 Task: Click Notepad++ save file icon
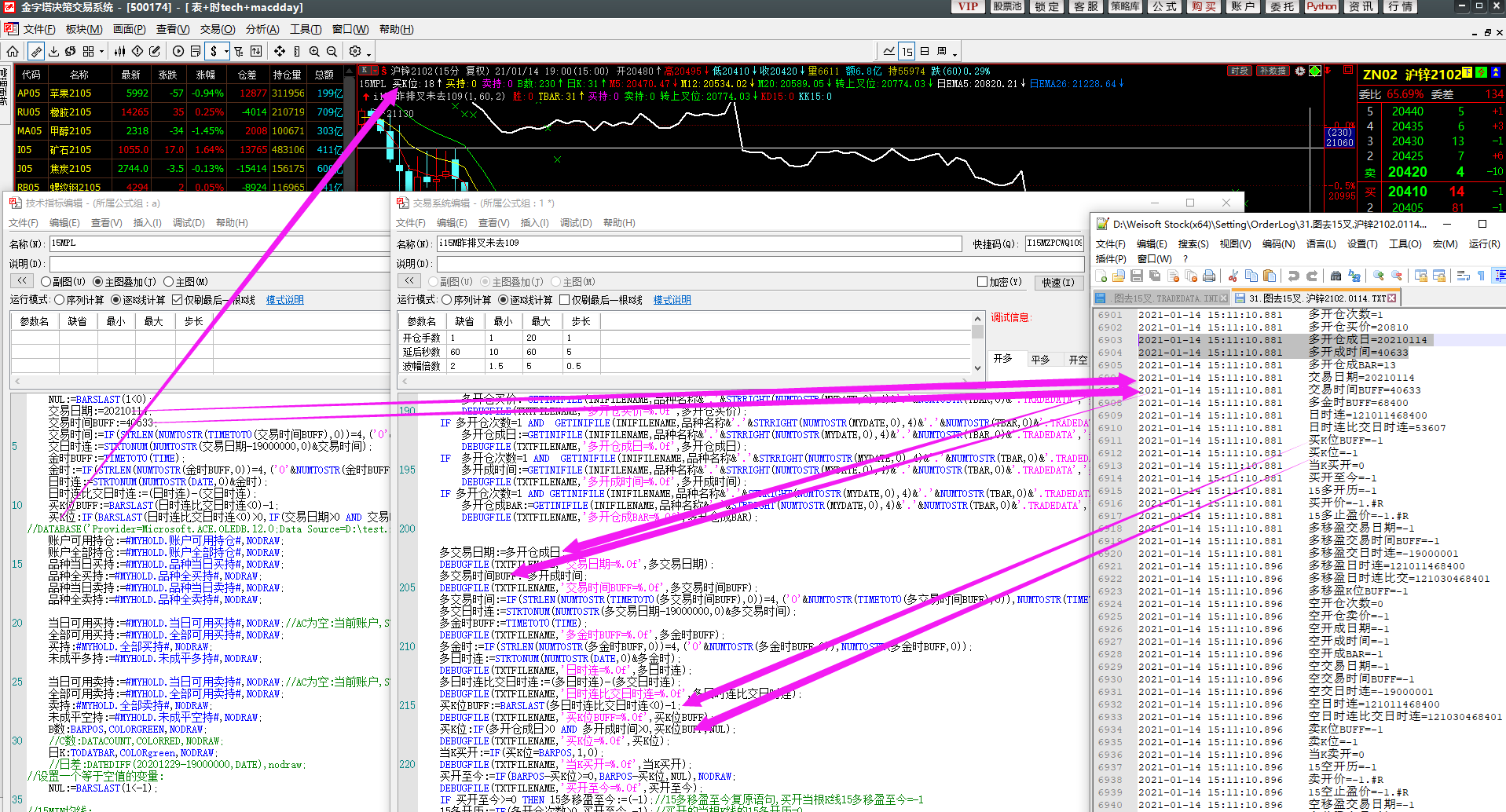1136,276
